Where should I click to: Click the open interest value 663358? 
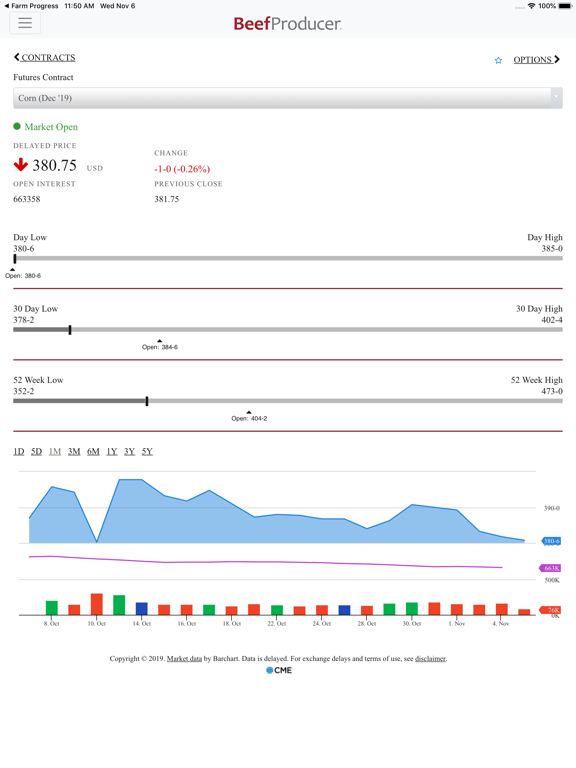[x=27, y=199]
